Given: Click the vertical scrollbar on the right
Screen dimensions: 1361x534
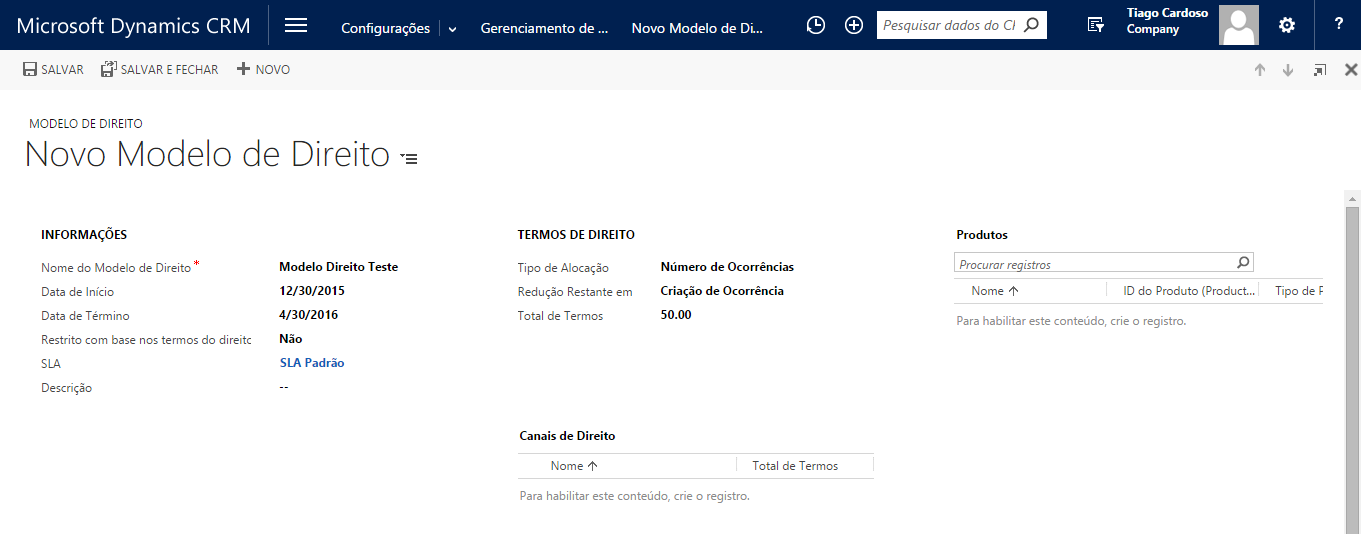Looking at the screenshot, I should (x=1352, y=360).
